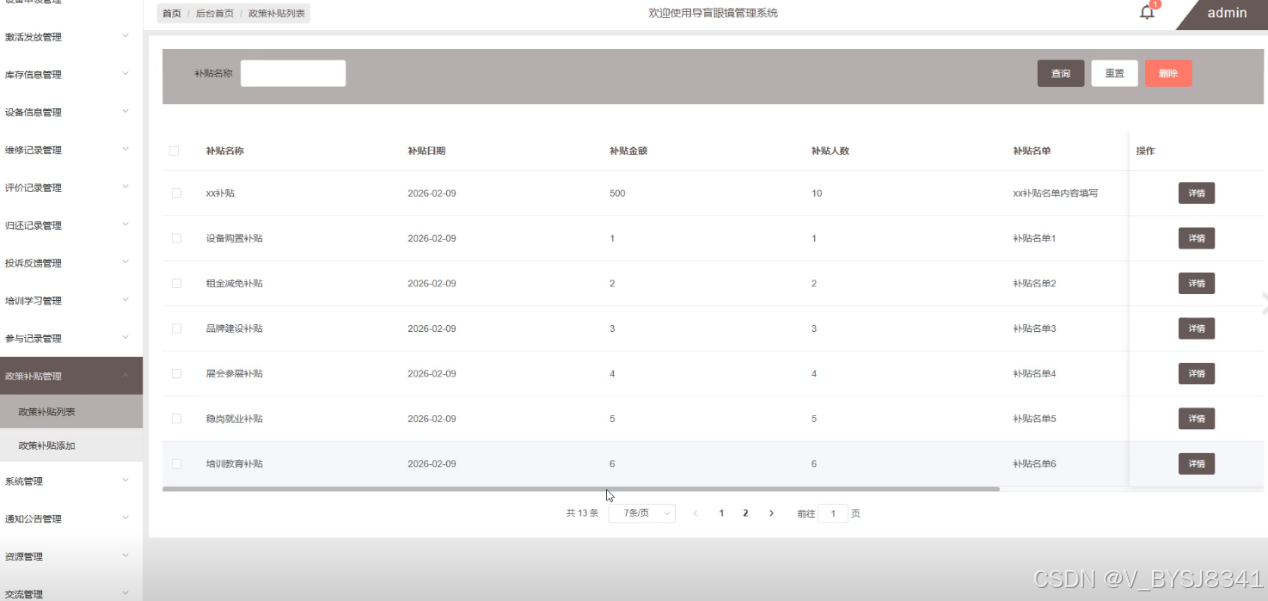Image resolution: width=1268 pixels, height=601 pixels.
Task: Expand the 库存信息管理 sidebar menu
Action: click(71, 75)
